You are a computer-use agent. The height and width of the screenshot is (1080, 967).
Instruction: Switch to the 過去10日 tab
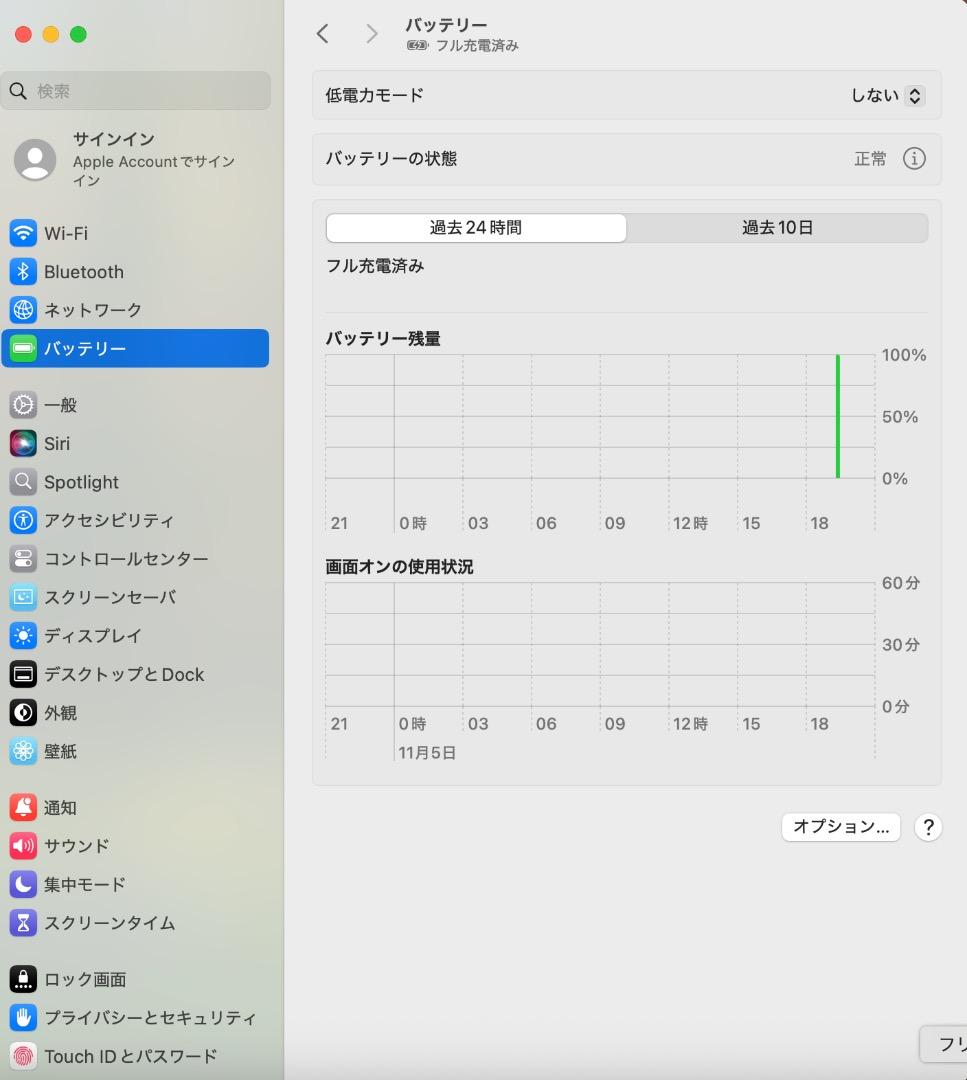[x=777, y=227]
